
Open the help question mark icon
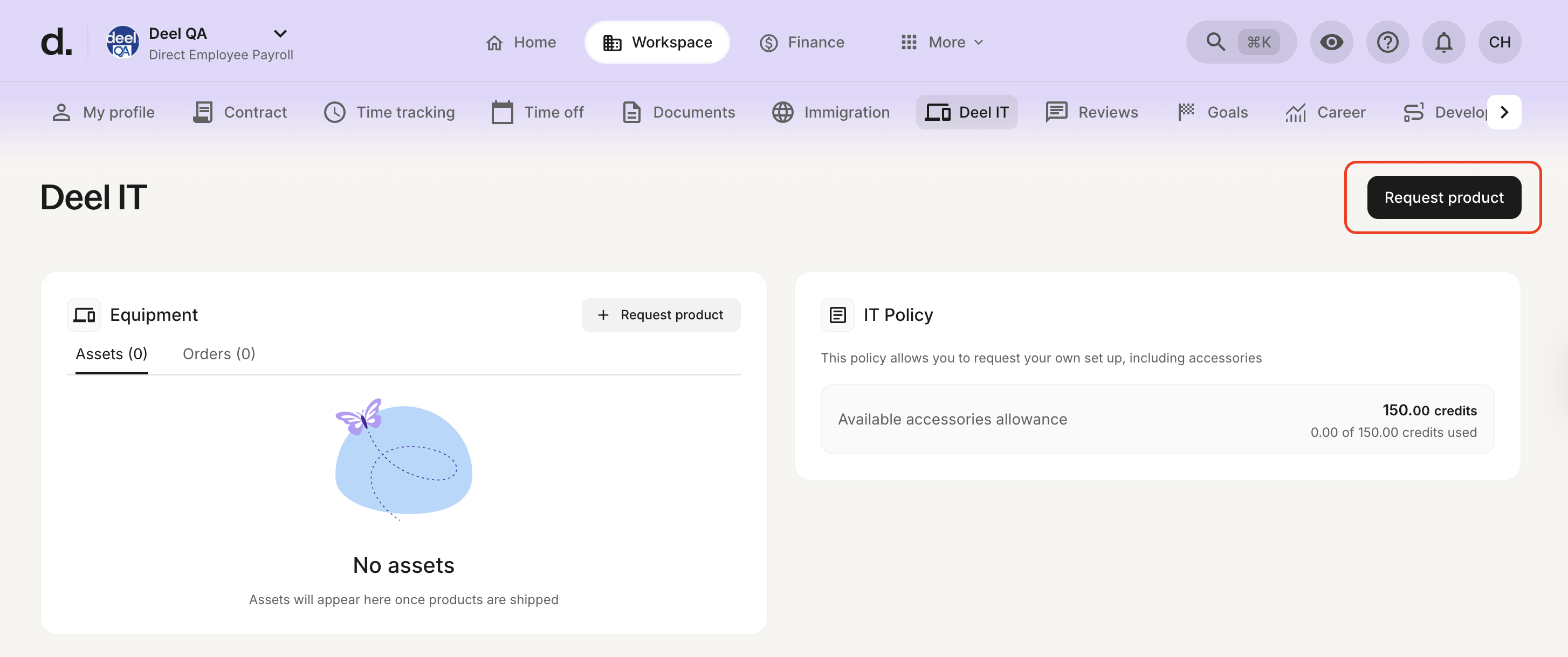click(1387, 42)
